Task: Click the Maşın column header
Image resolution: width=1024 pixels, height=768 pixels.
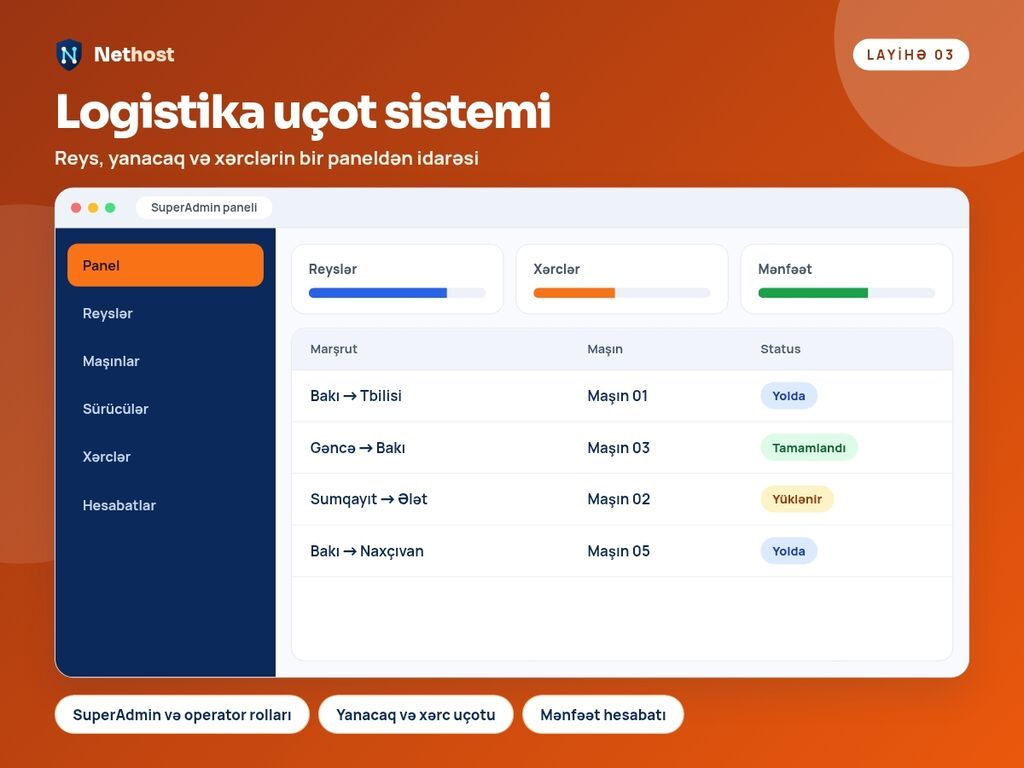Action: 605,349
